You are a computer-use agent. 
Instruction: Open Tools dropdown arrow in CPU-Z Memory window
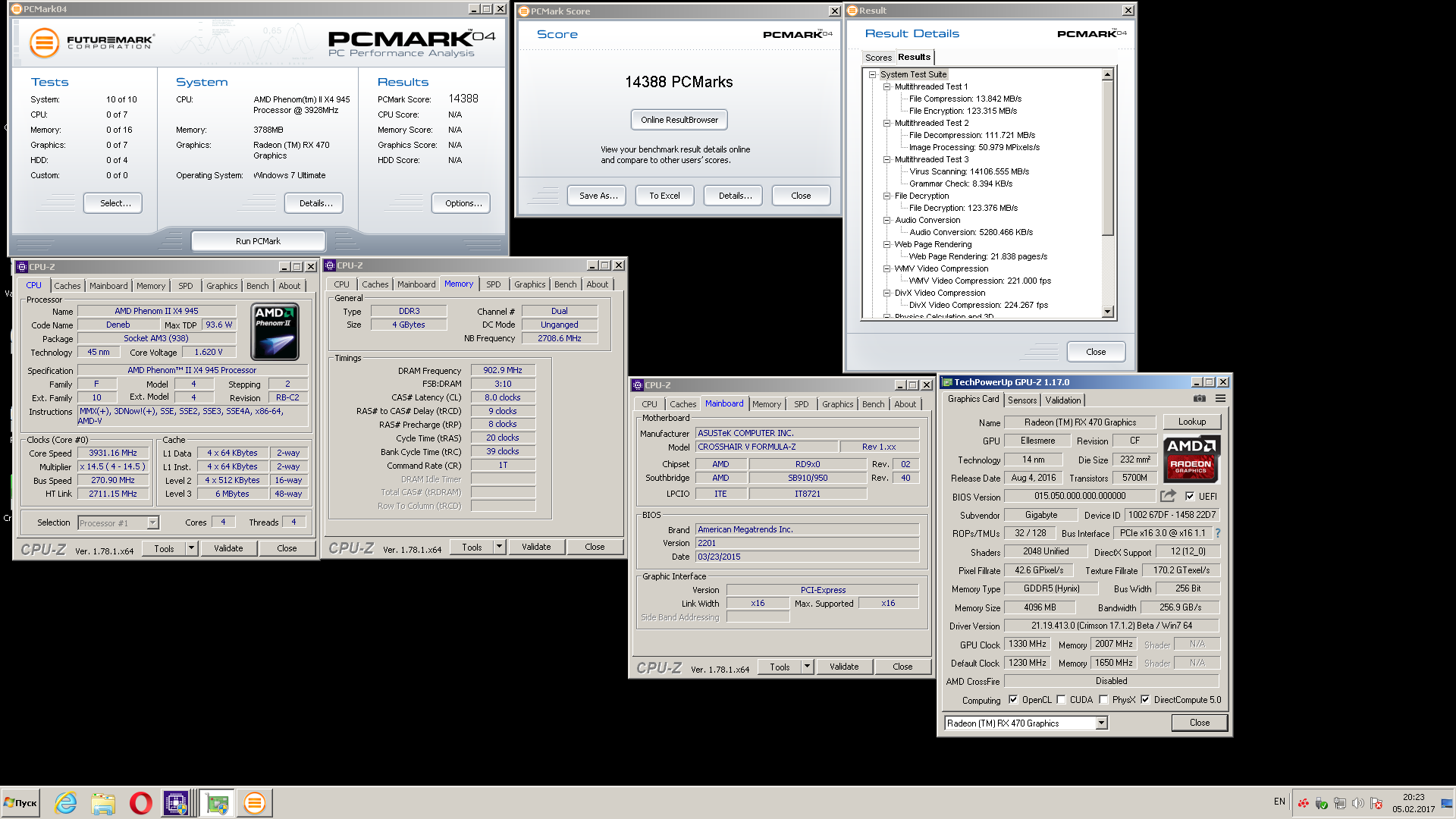499,547
